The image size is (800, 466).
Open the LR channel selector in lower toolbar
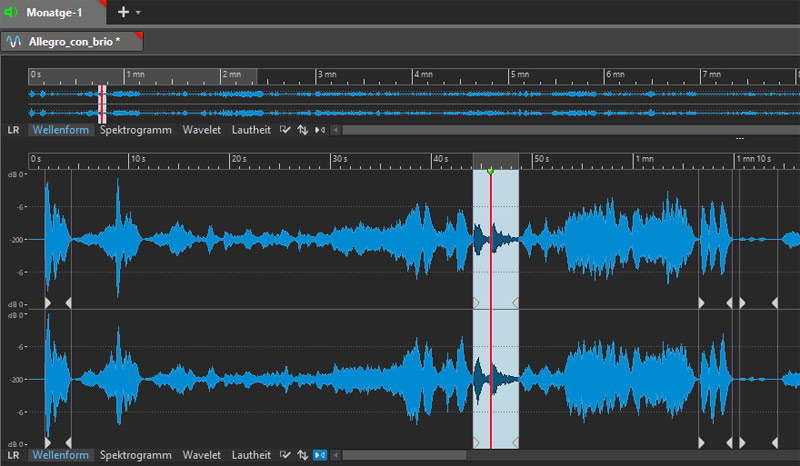[x=14, y=455]
